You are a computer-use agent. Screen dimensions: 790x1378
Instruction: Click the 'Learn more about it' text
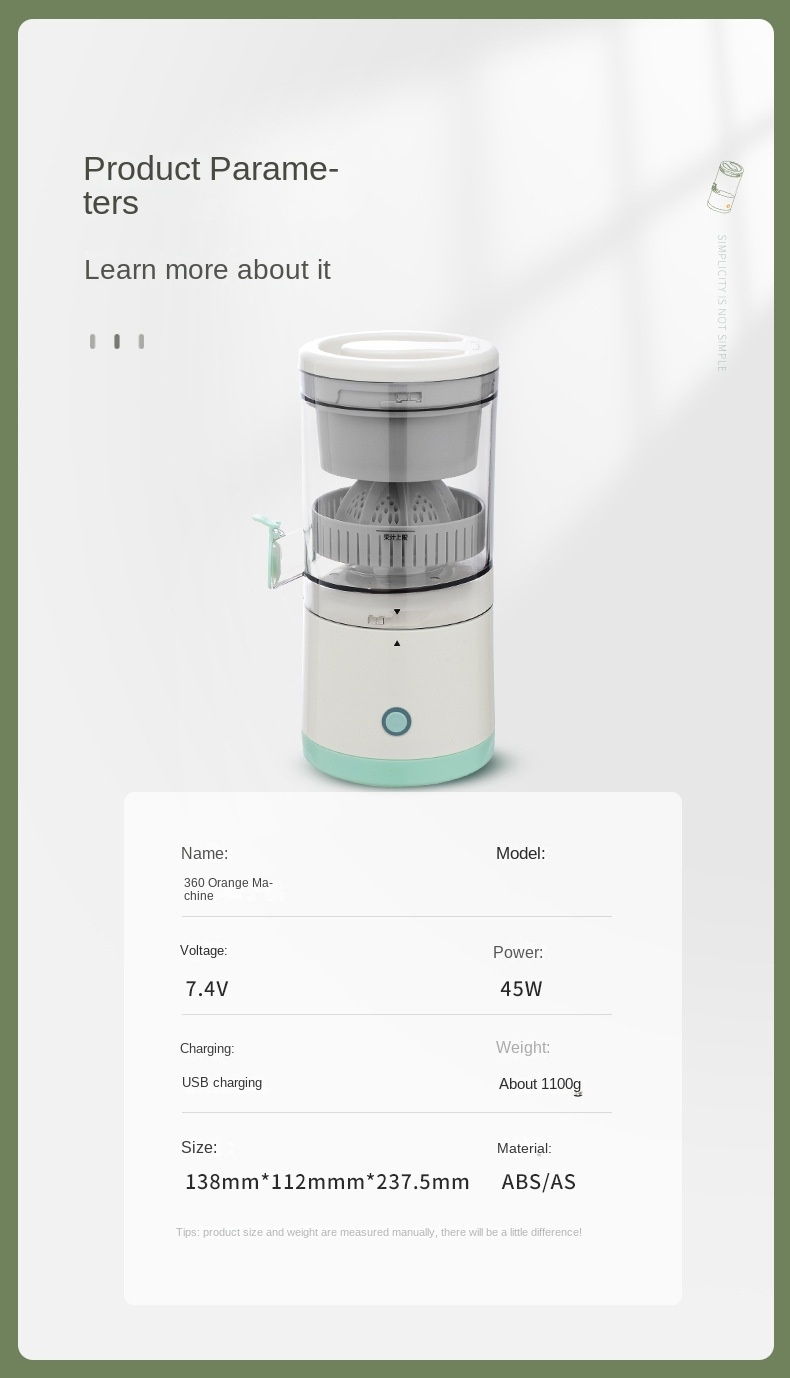[207, 269]
